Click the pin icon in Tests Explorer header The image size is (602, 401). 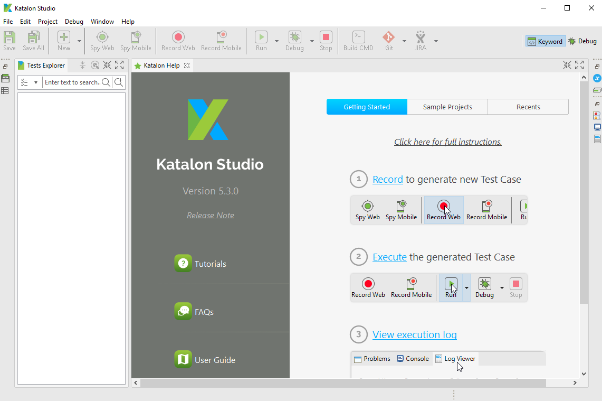tap(82, 65)
